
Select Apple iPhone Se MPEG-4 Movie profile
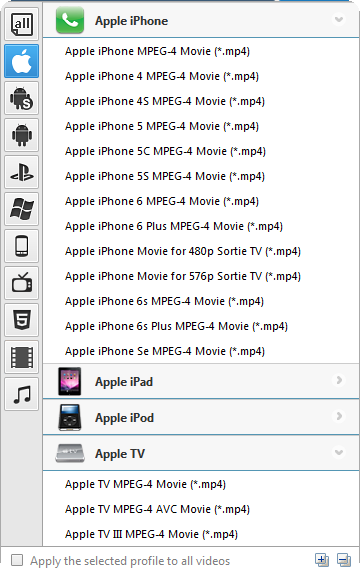164,351
